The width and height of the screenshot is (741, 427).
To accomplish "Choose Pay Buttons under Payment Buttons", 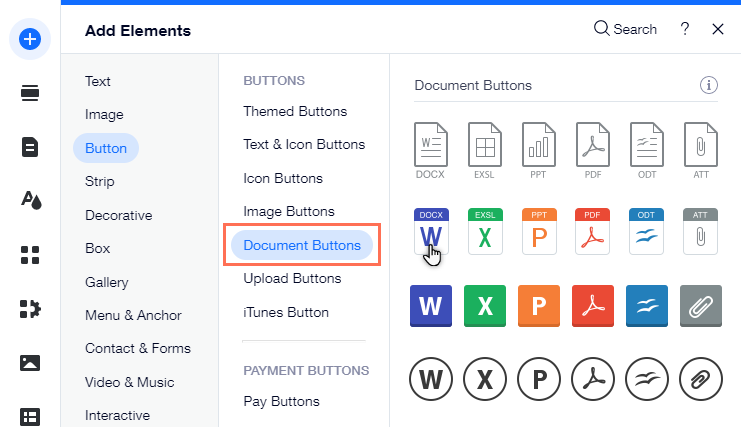I will click(x=281, y=401).
